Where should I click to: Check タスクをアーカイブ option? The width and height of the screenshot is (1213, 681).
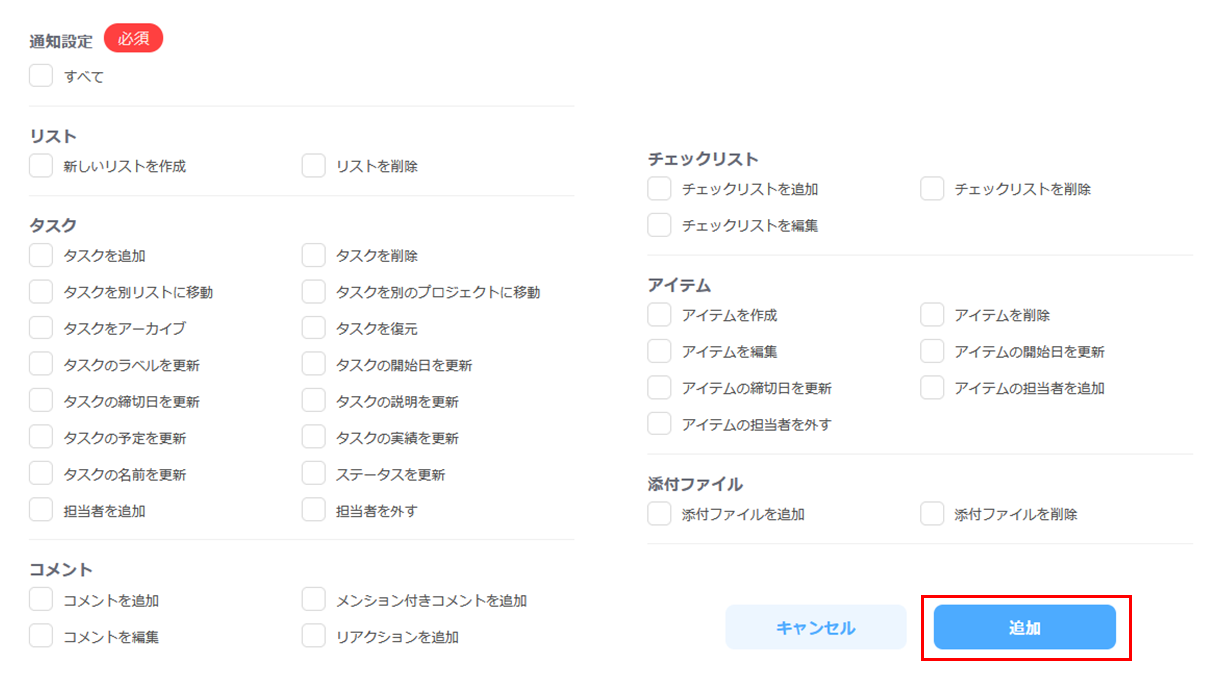coord(41,328)
